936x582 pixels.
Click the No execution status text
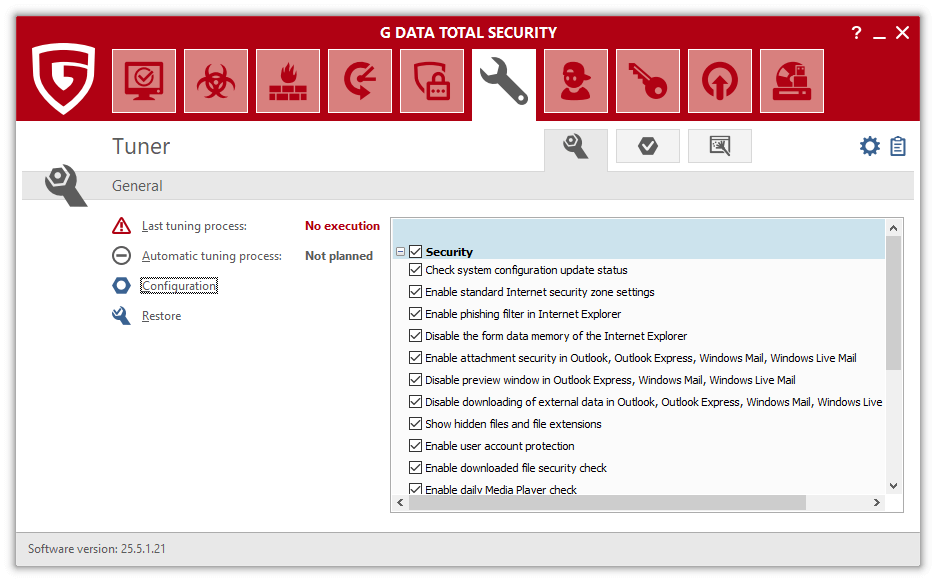342,226
